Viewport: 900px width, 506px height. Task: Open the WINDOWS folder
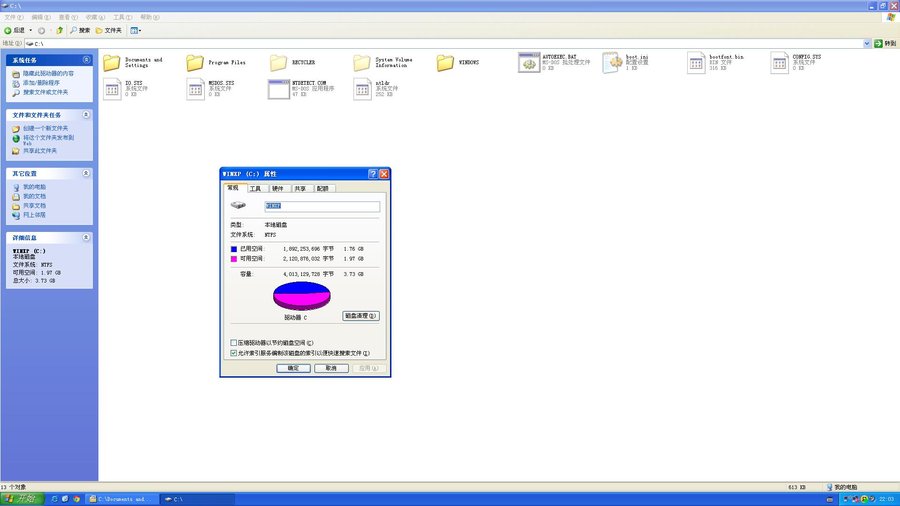point(445,63)
